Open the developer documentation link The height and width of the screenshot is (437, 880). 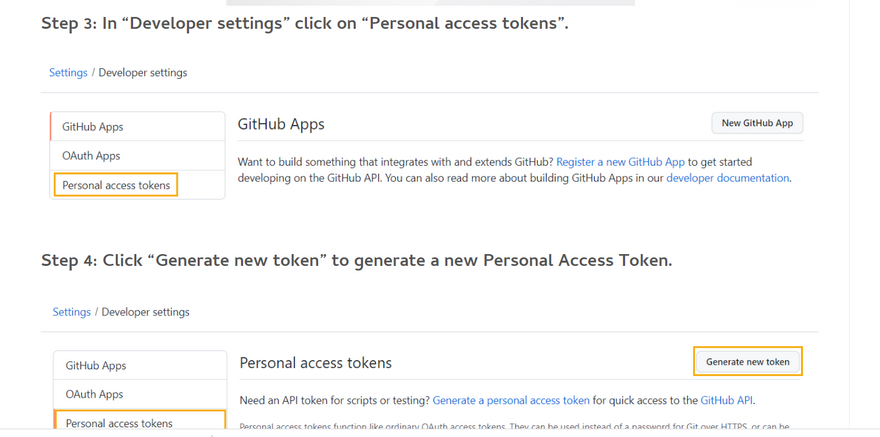pos(727,178)
